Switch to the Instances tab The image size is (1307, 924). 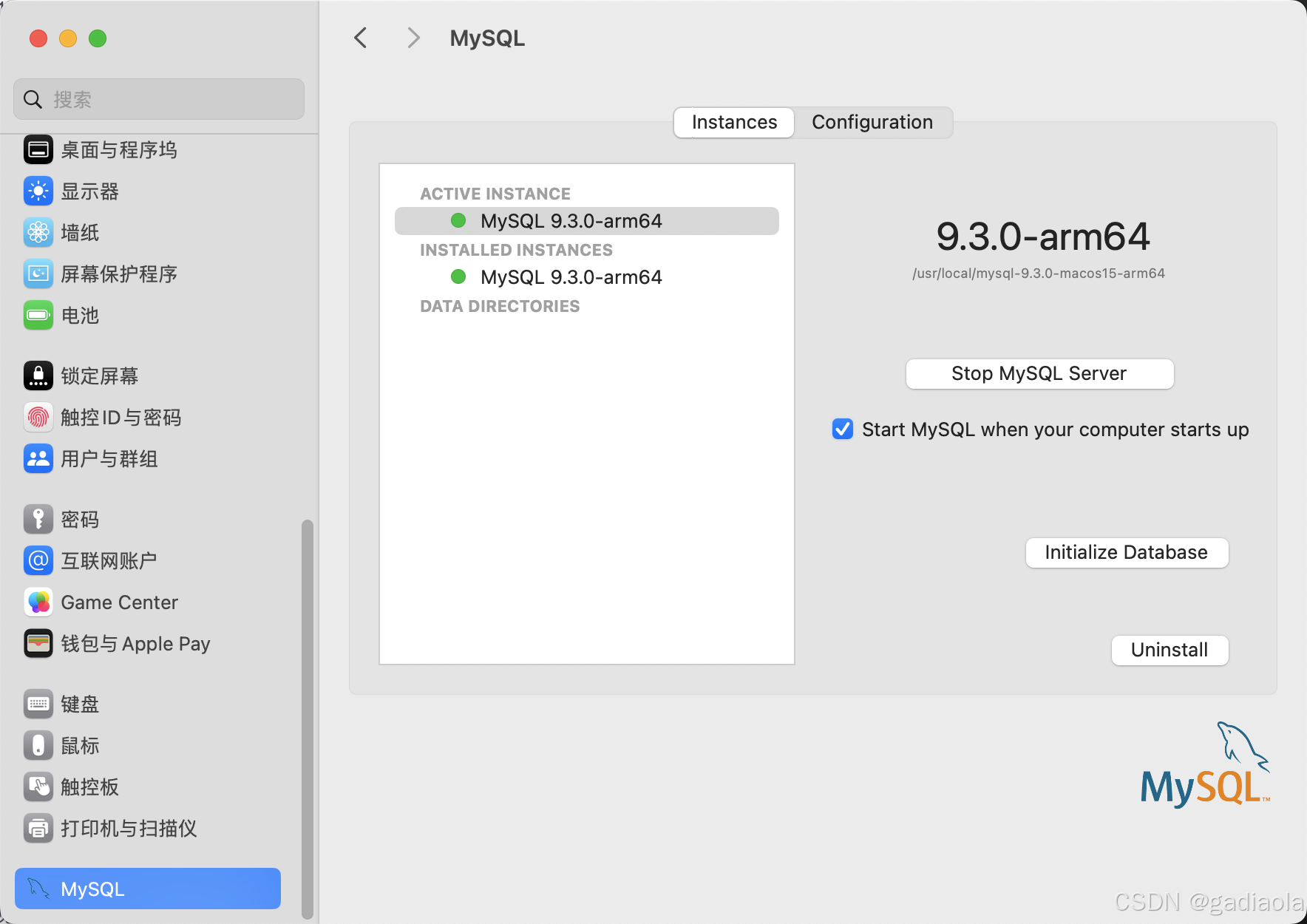click(x=734, y=122)
